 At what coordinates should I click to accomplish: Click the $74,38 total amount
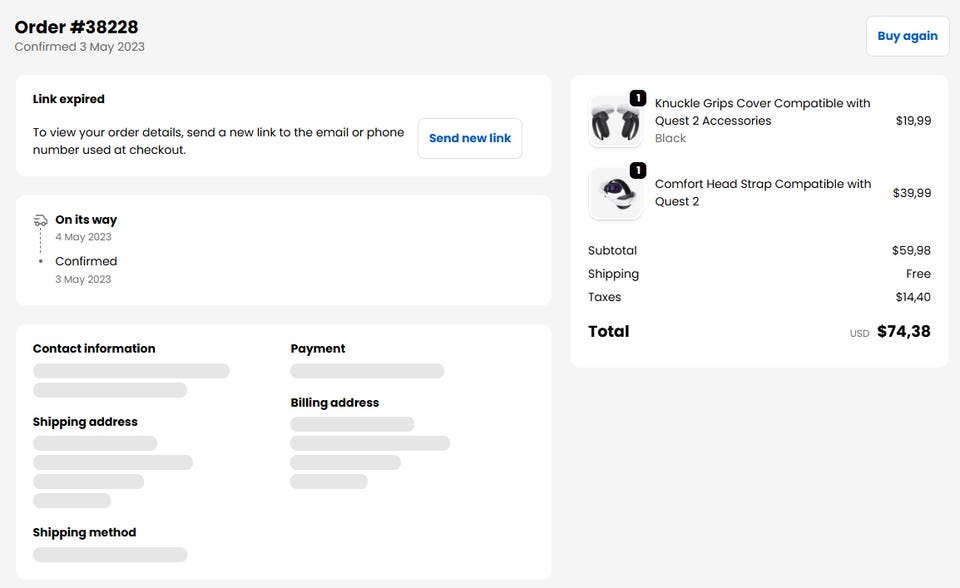(903, 332)
